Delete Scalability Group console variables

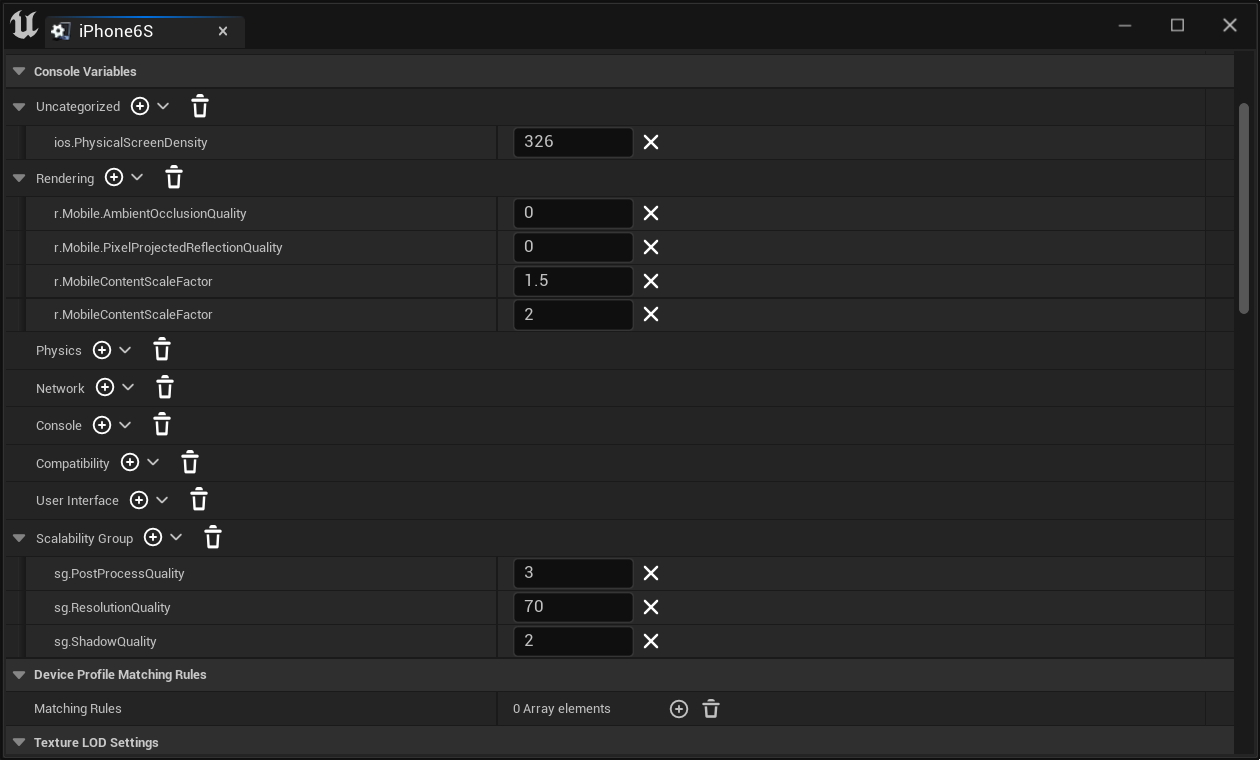point(213,538)
